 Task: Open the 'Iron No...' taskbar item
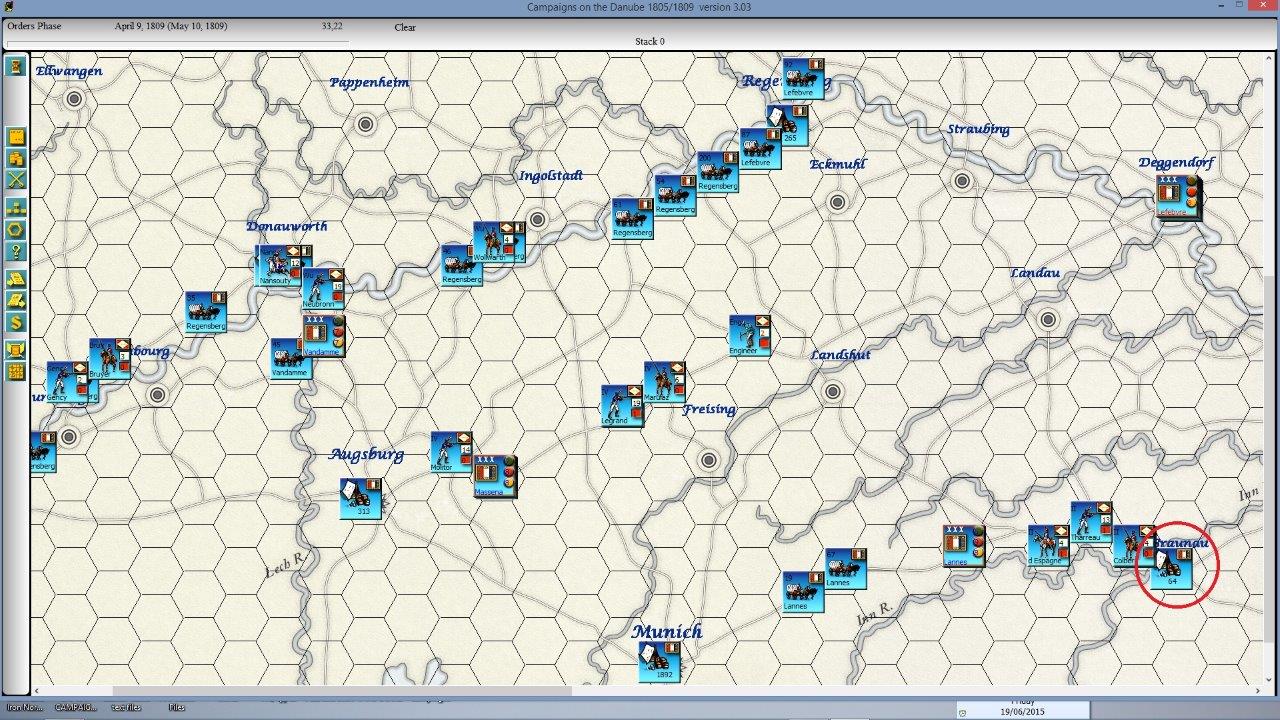point(25,708)
